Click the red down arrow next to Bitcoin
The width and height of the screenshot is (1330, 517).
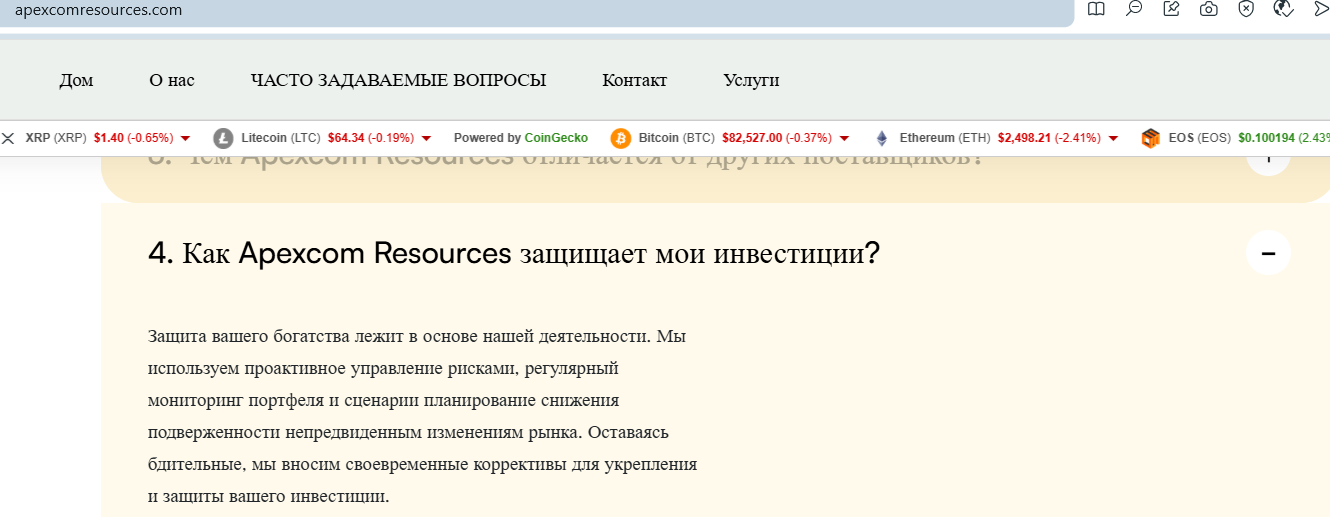coord(845,138)
